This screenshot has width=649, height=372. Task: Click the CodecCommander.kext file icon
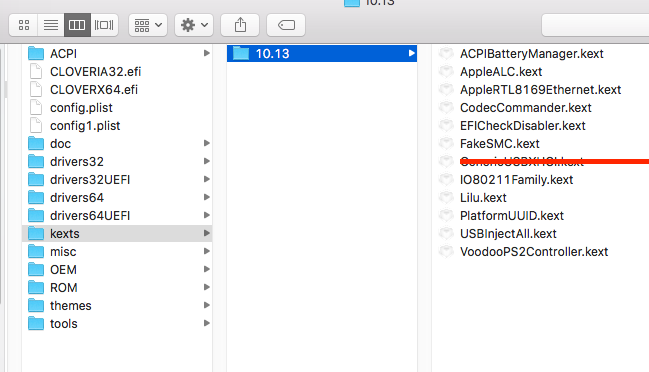point(446,108)
